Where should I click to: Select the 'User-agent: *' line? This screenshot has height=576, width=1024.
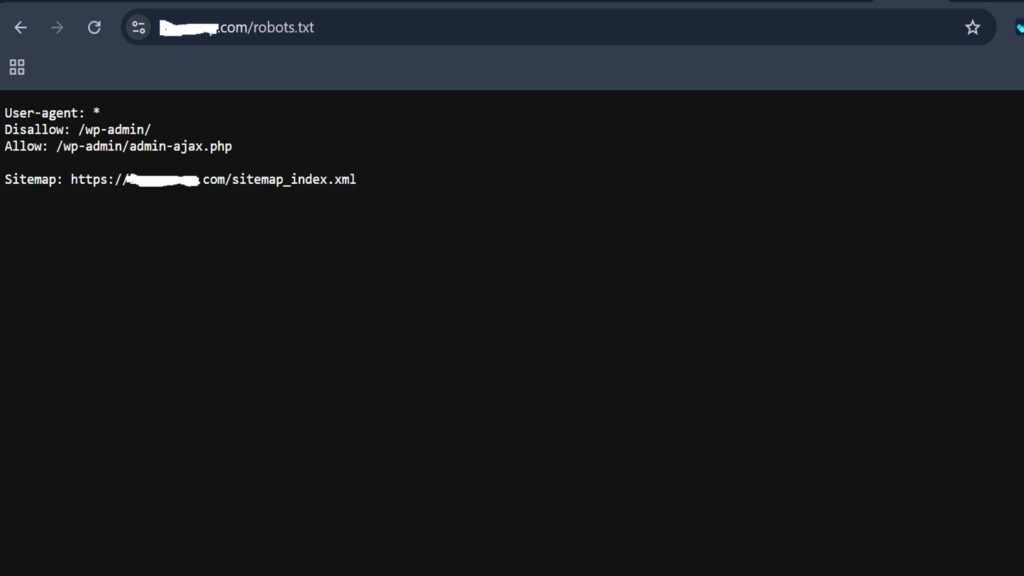pos(52,113)
